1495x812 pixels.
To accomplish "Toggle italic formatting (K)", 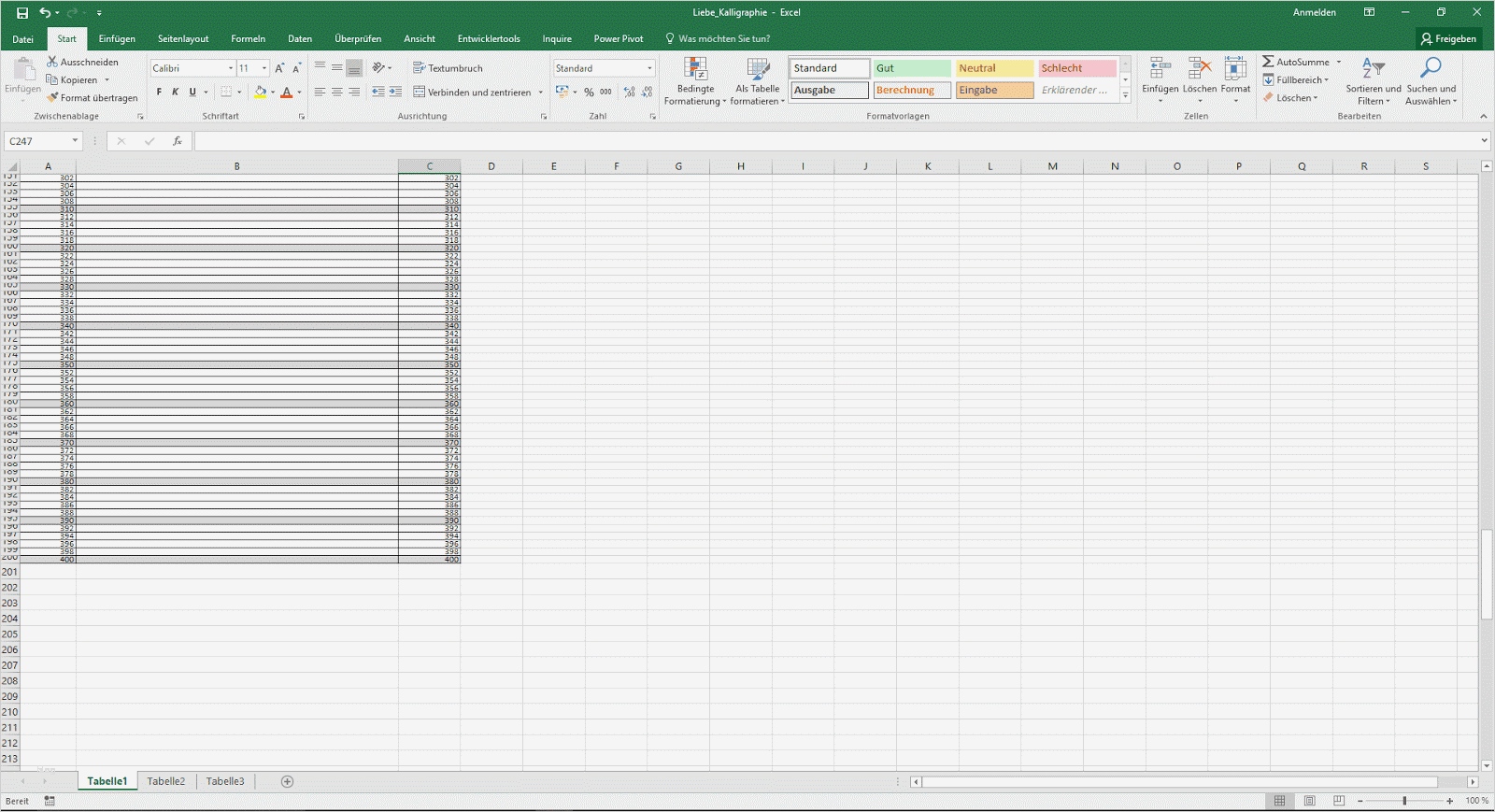I will click(x=175, y=92).
